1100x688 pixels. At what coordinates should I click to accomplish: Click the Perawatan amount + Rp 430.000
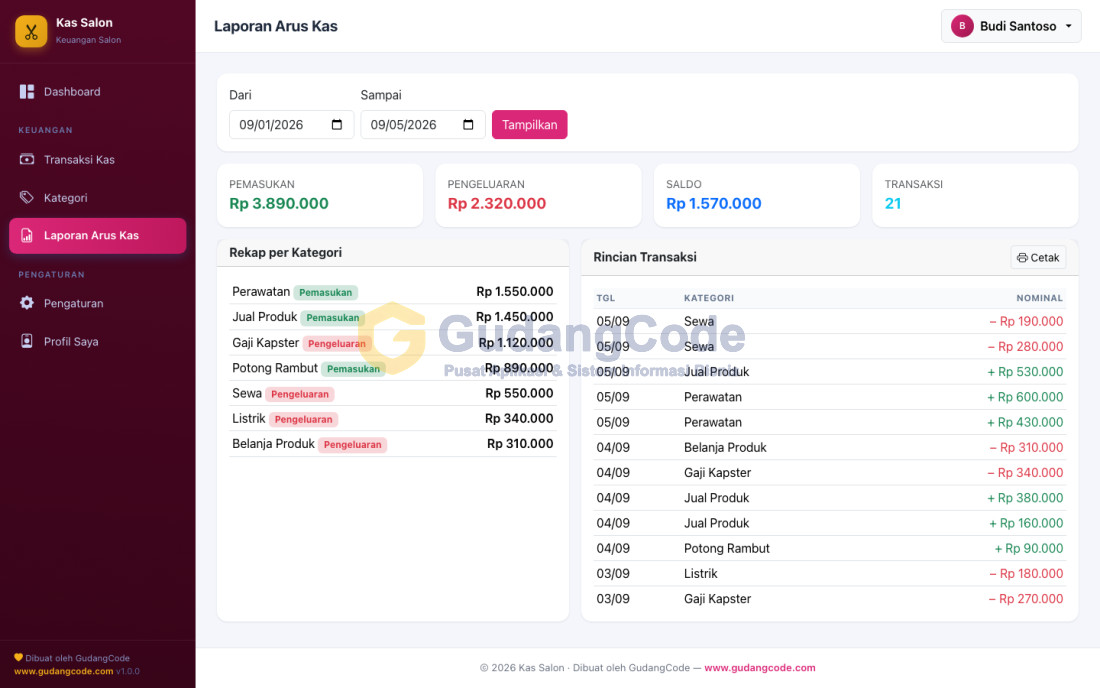coord(1025,422)
